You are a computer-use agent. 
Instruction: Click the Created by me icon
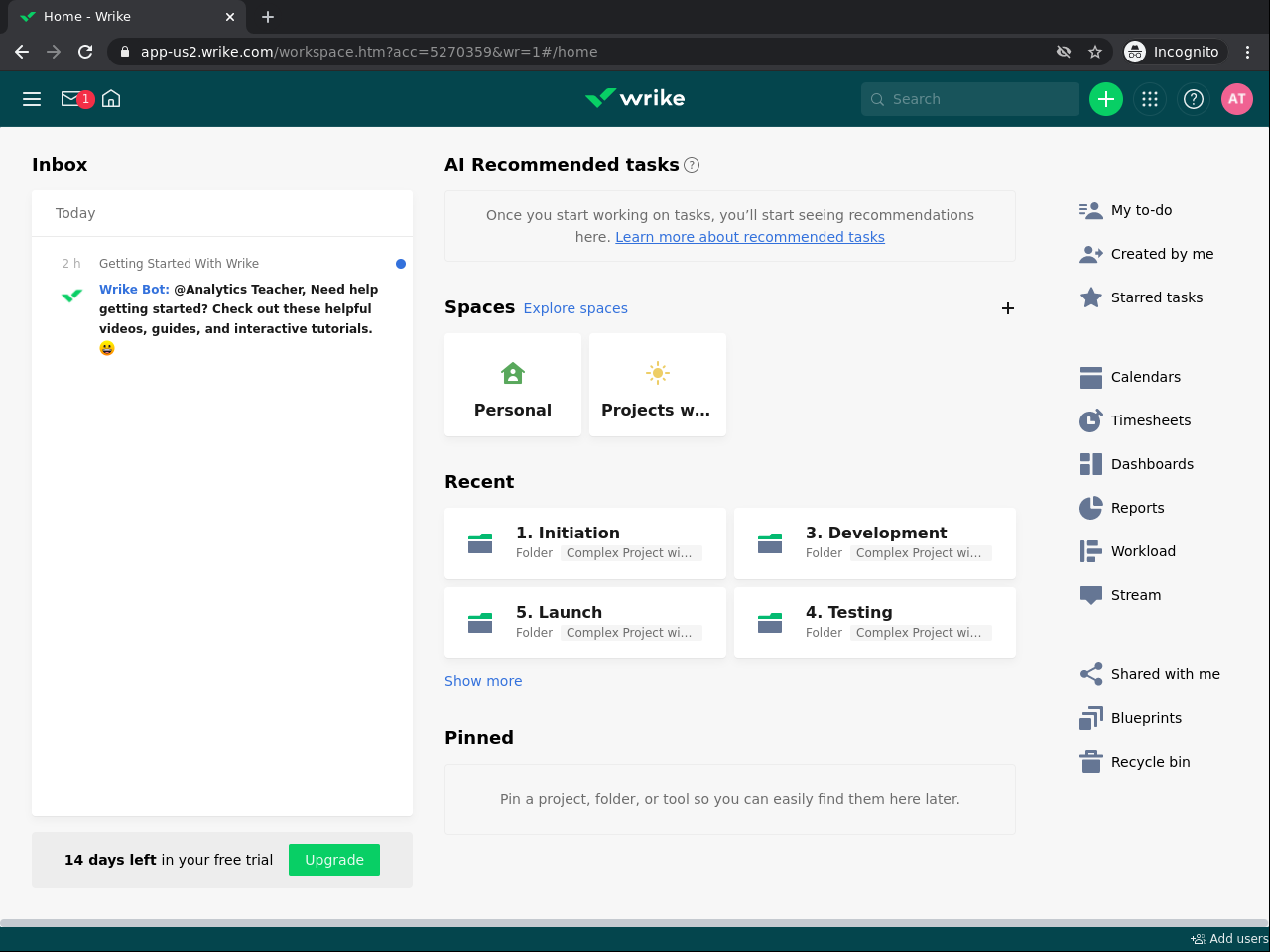click(1091, 254)
